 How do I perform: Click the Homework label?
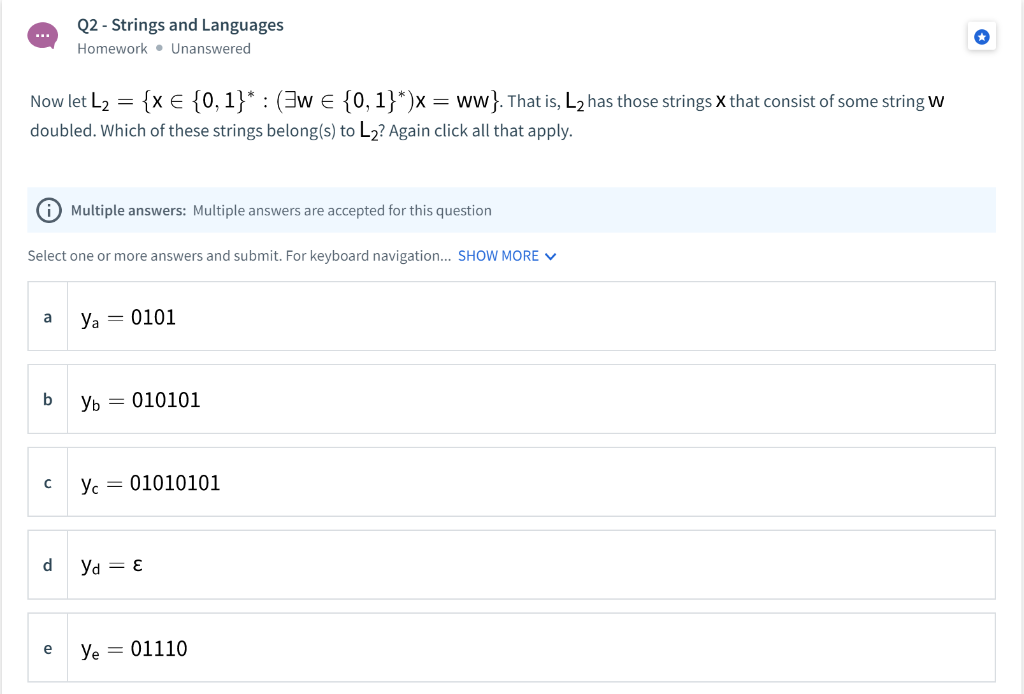(x=112, y=48)
